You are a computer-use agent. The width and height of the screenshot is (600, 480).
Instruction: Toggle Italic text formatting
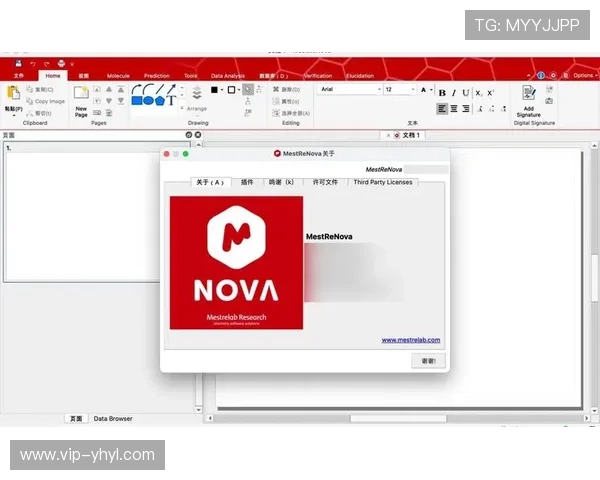pyautogui.click(x=453, y=93)
